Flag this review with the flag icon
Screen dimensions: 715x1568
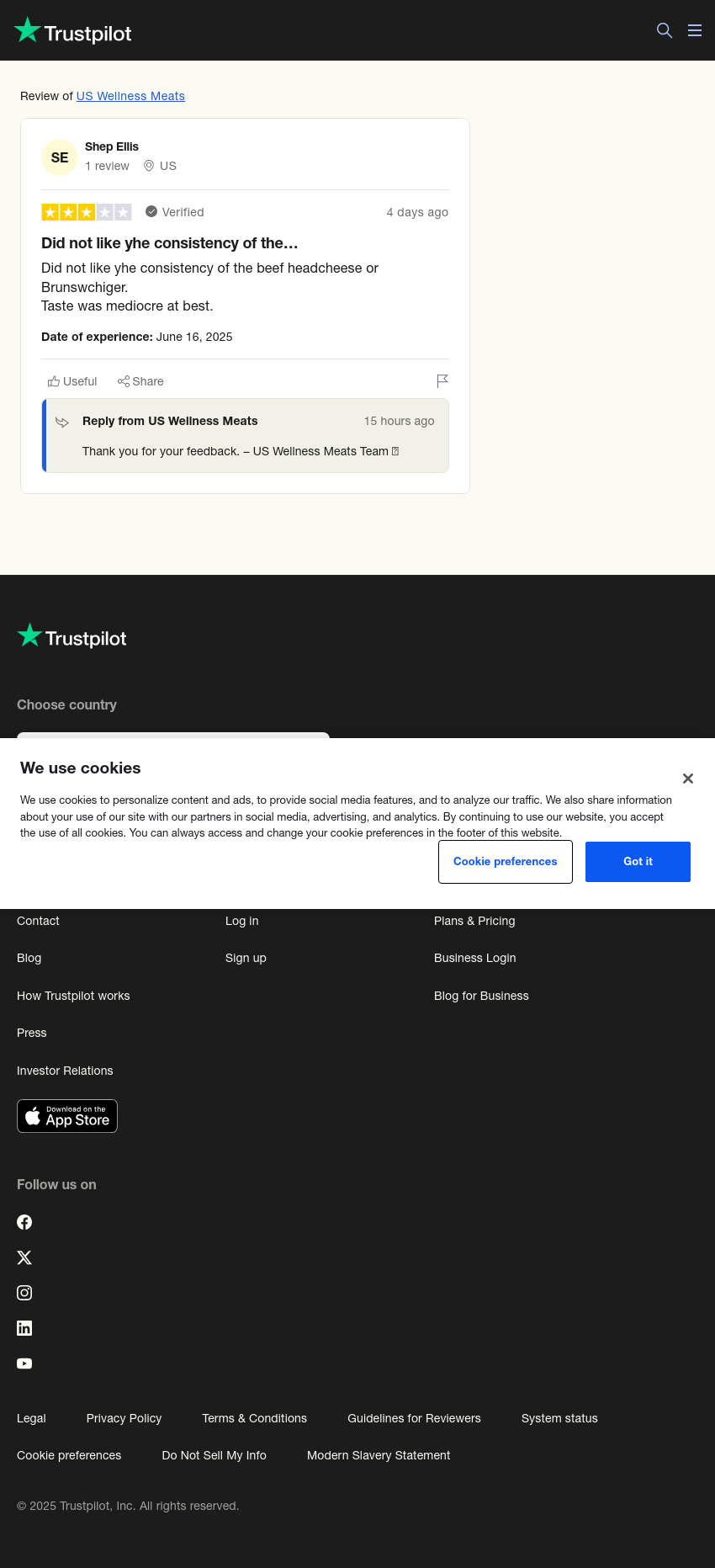click(442, 381)
